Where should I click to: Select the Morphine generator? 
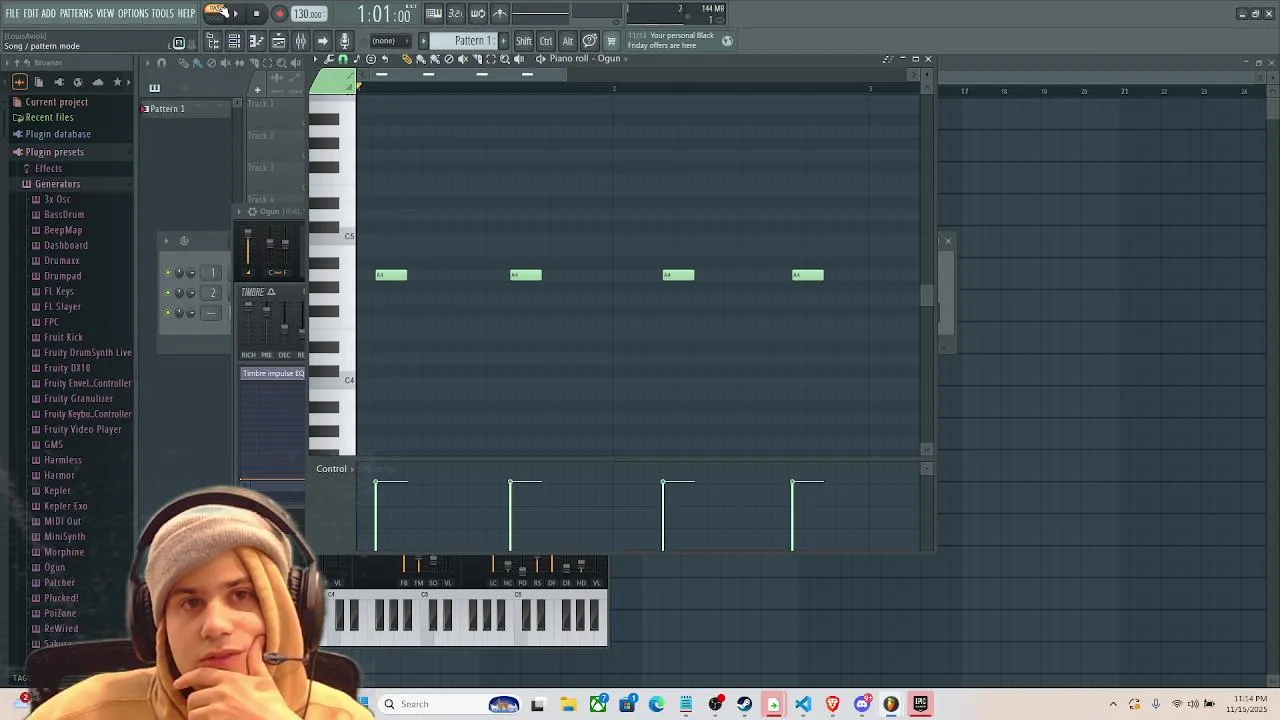[x=64, y=552]
